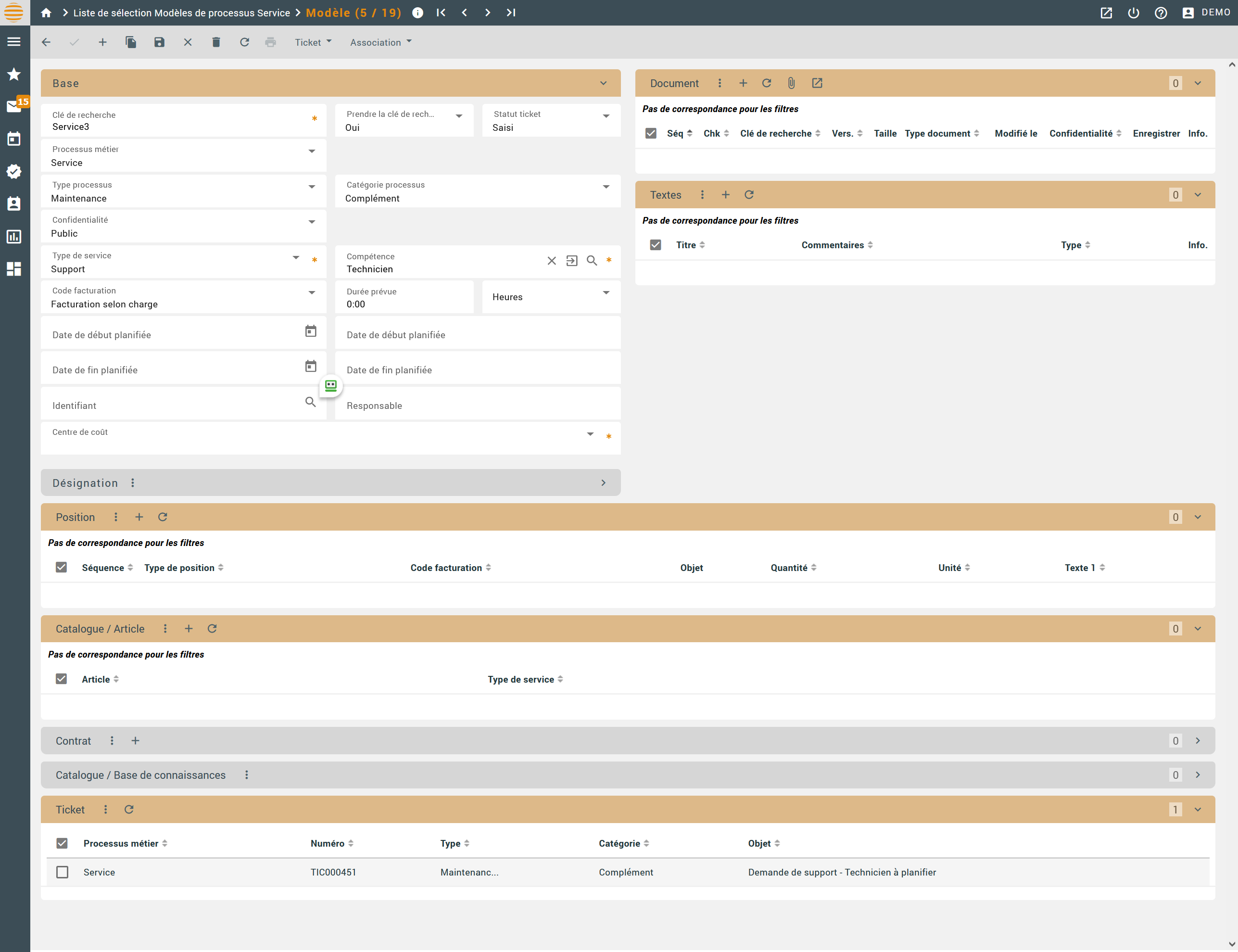Check the Service TIC000451 row checkbox

(63, 872)
